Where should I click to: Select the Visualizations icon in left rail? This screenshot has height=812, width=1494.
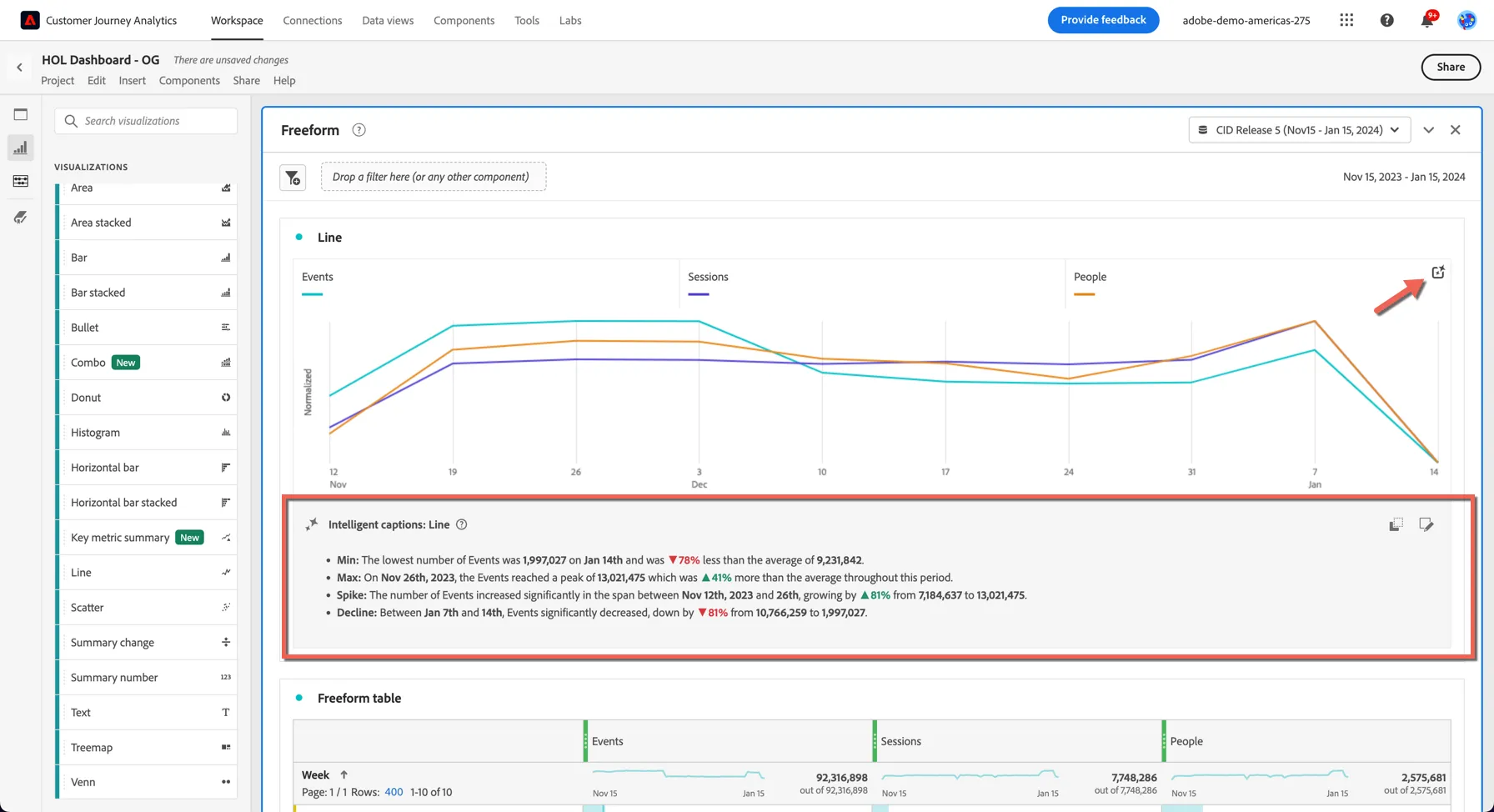(x=21, y=148)
